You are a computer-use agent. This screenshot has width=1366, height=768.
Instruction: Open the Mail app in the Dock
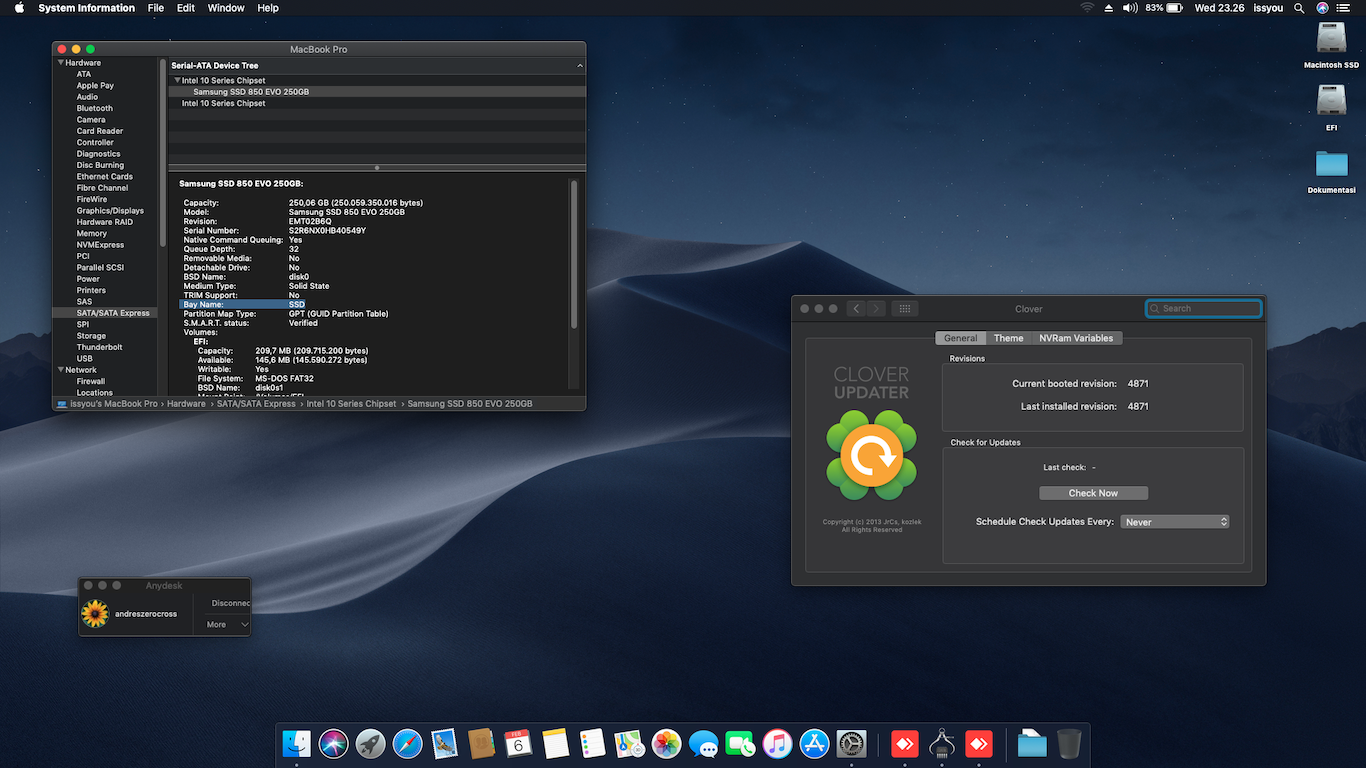445,743
